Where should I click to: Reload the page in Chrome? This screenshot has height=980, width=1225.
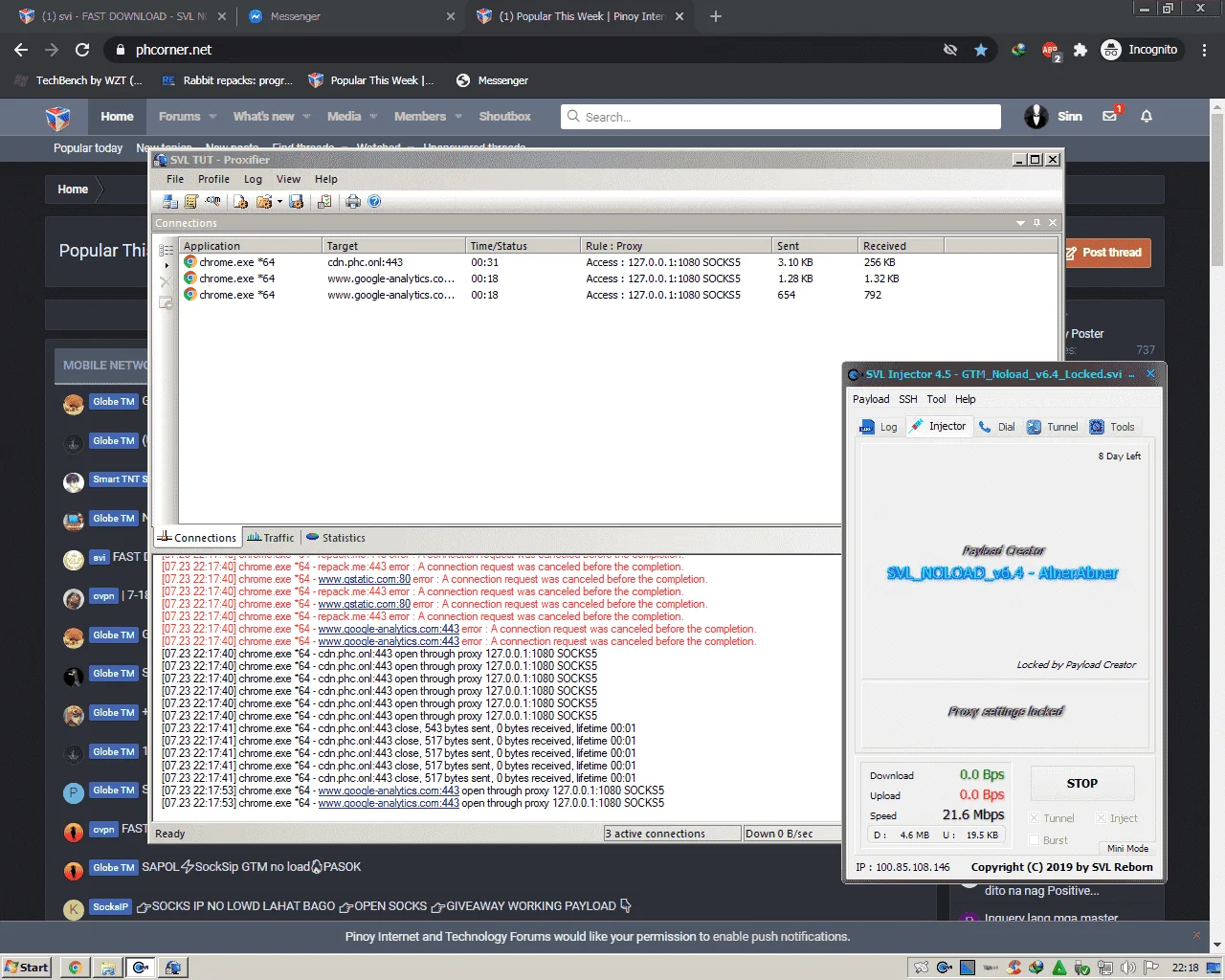tap(82, 50)
